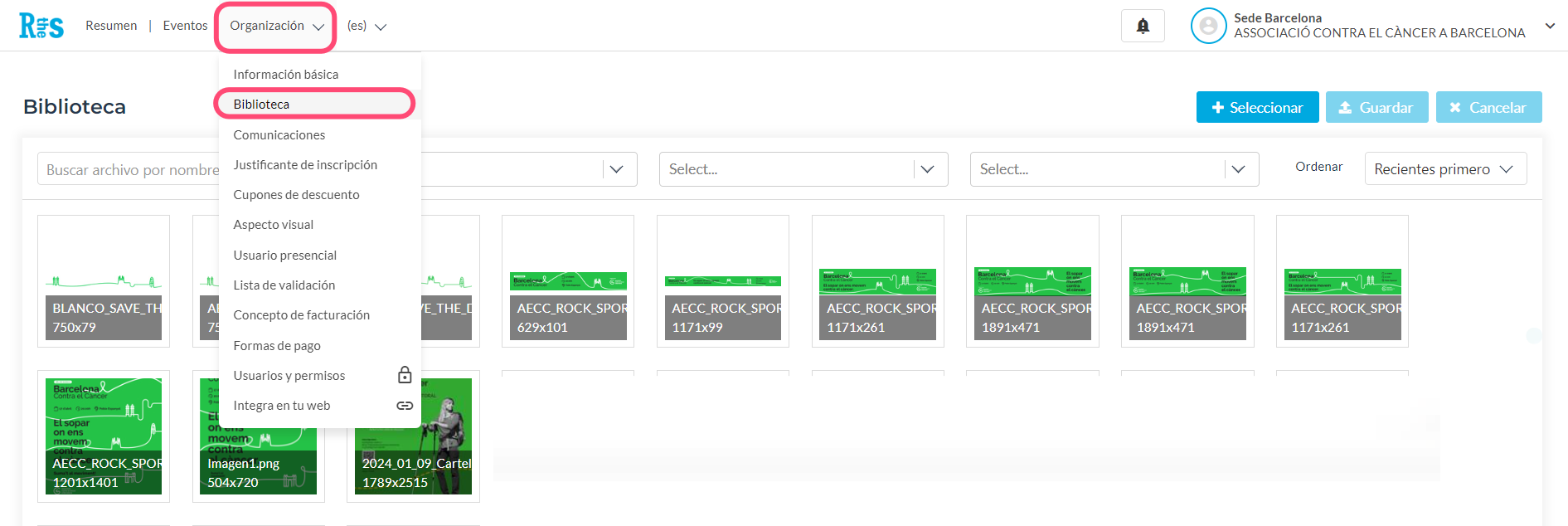The image size is (1568, 526).
Task: Select Información básica menu entry
Action: point(320,75)
